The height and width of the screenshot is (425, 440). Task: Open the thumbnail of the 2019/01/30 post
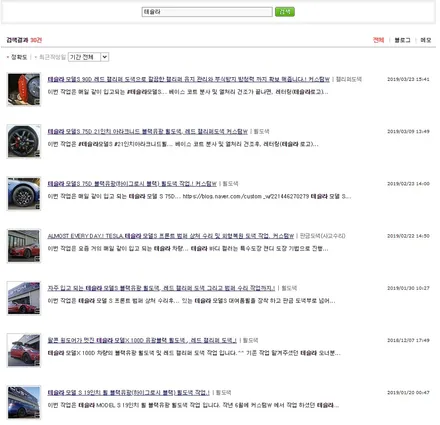click(x=24, y=298)
